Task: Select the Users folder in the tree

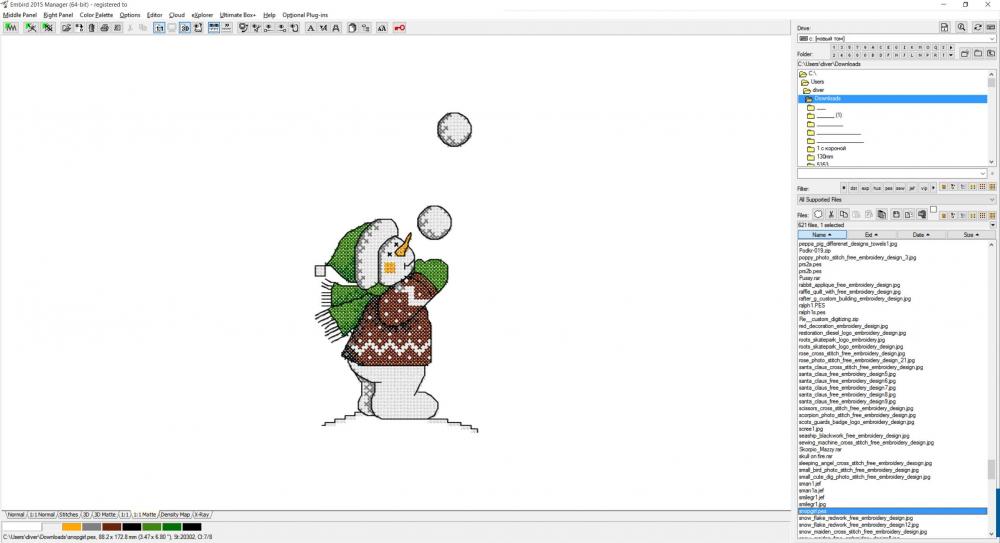Action: click(818, 82)
